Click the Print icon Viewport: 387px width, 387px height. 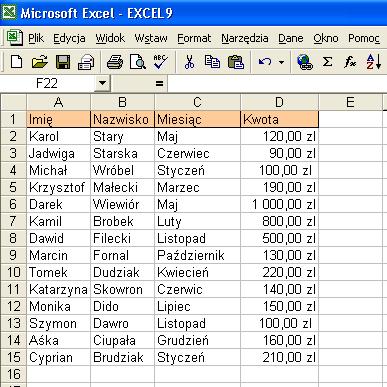click(x=115, y=62)
